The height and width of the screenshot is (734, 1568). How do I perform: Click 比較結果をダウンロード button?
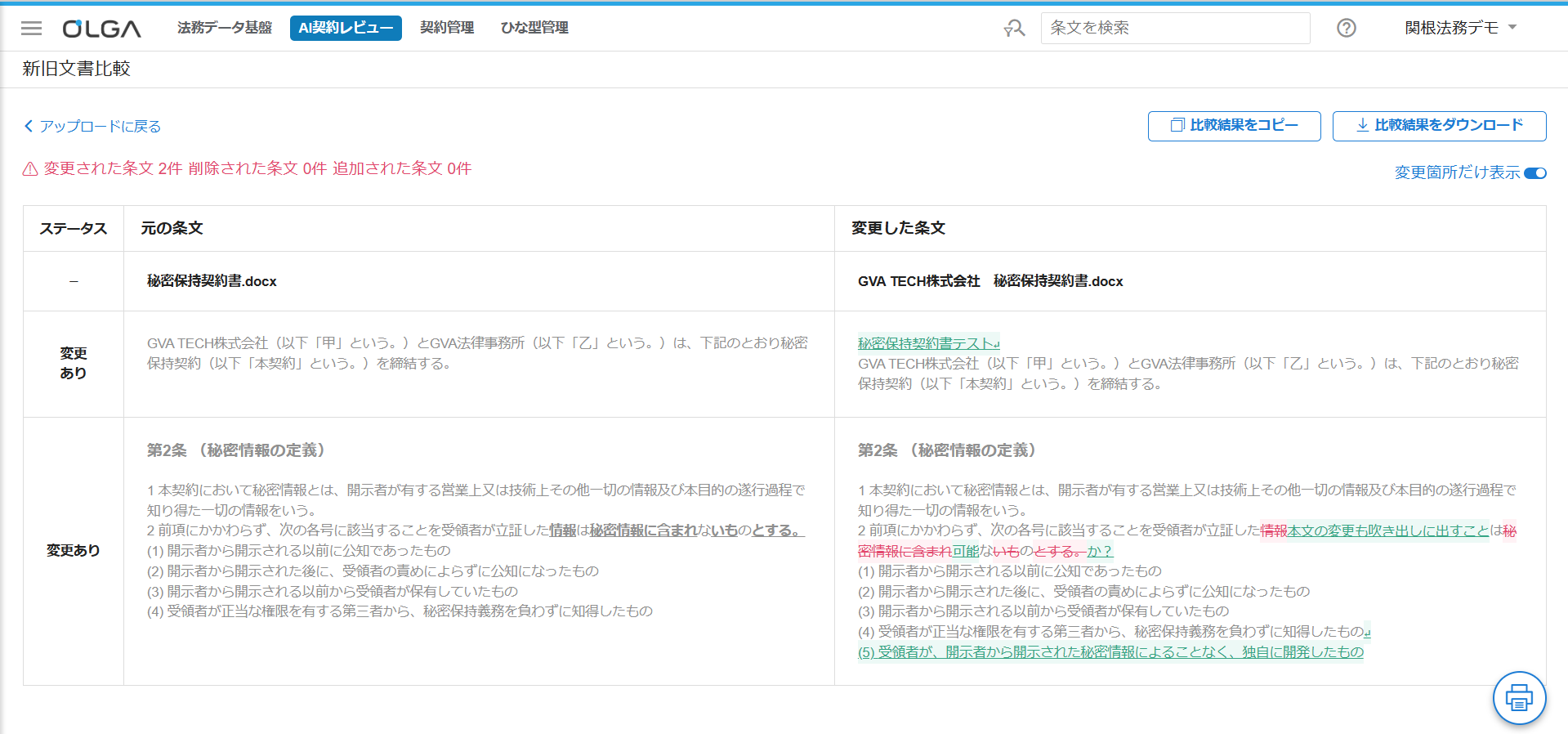[x=1439, y=126]
